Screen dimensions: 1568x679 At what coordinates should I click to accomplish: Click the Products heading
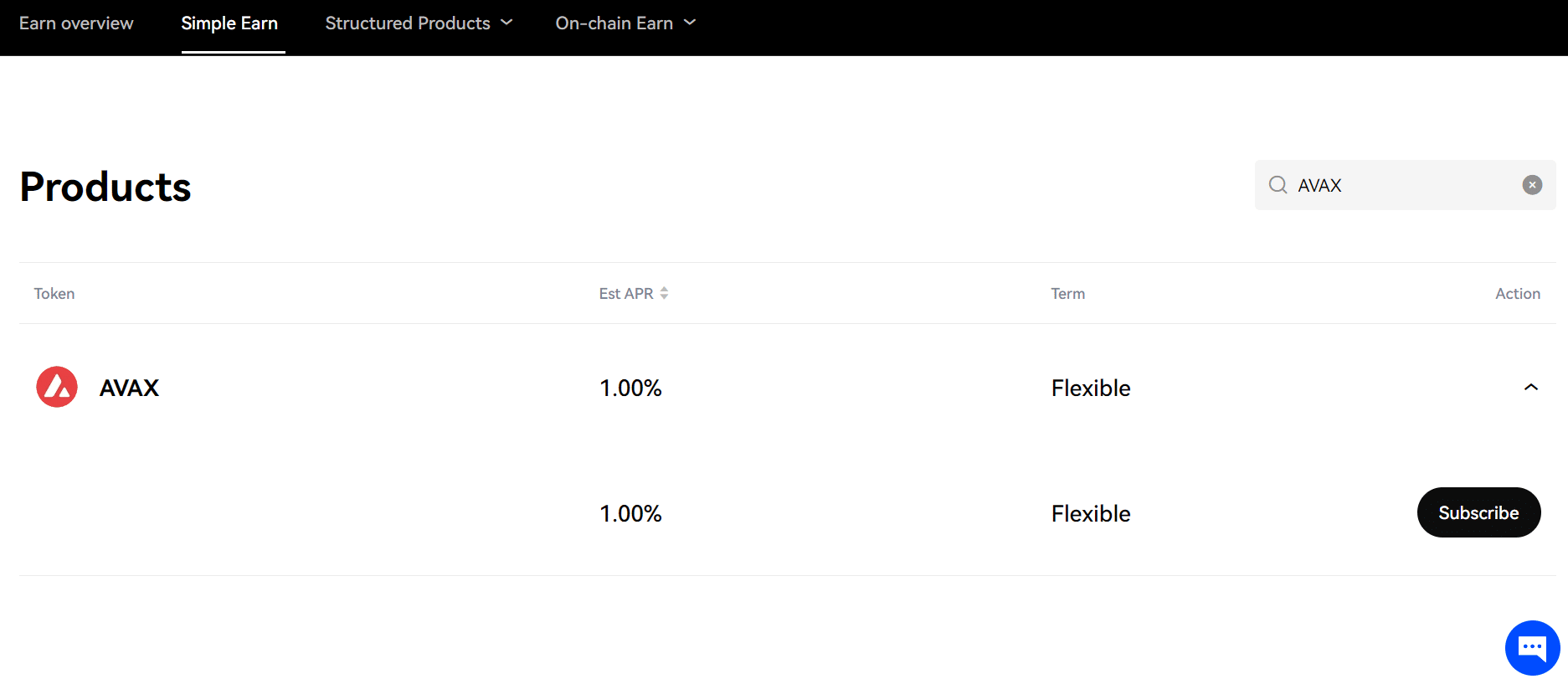[x=105, y=187]
